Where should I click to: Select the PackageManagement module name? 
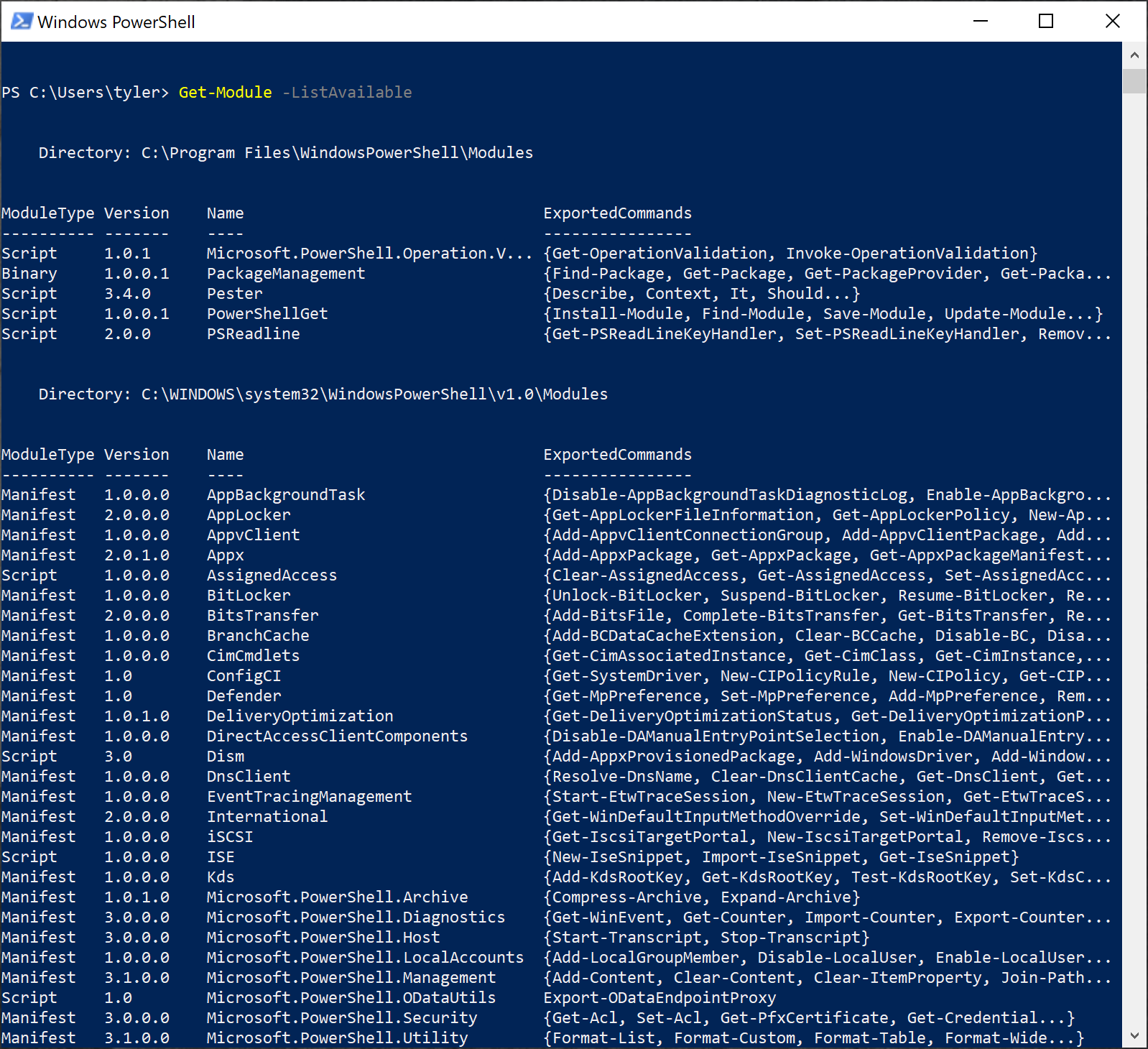(x=286, y=273)
